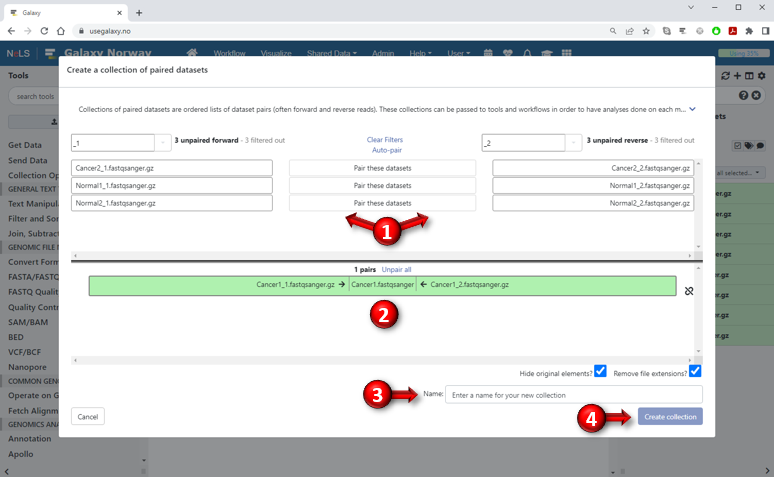Click the collection Name input field
This screenshot has height=477, width=774.
573,395
